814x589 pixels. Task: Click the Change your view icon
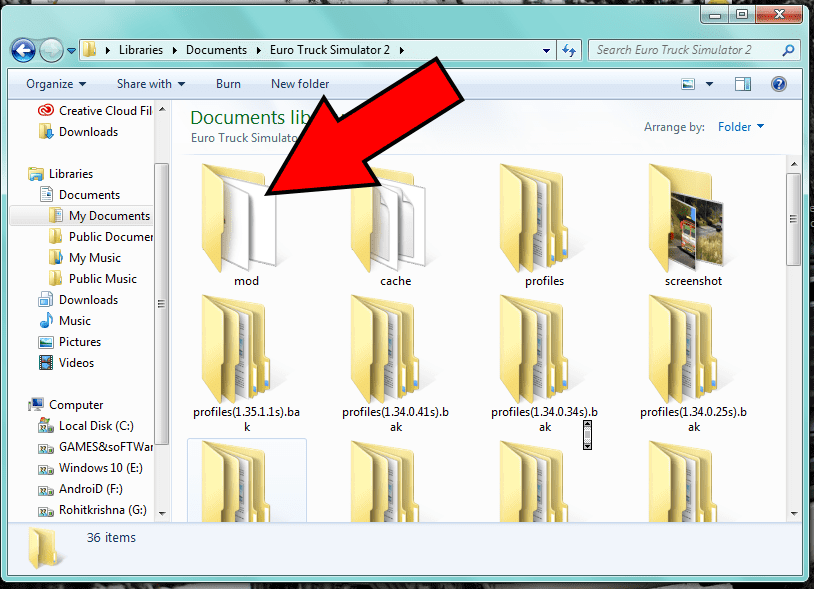point(688,84)
